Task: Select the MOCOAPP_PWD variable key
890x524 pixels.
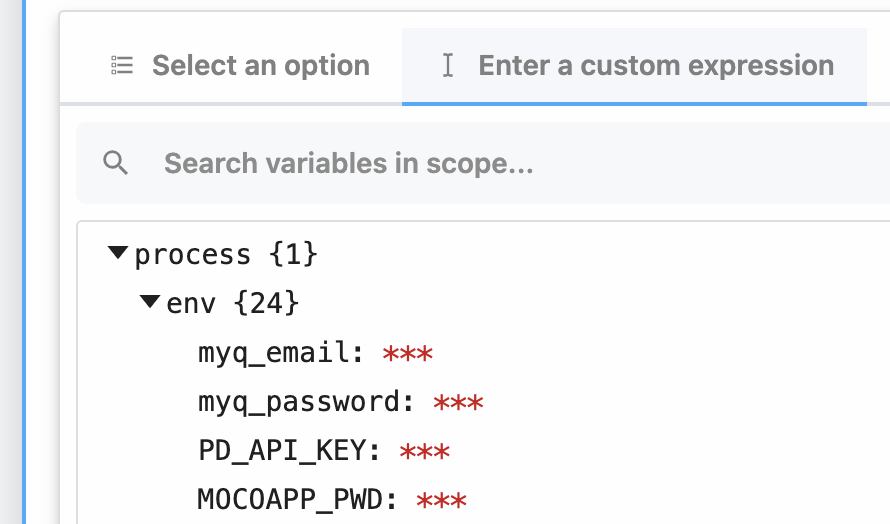Action: (x=297, y=500)
